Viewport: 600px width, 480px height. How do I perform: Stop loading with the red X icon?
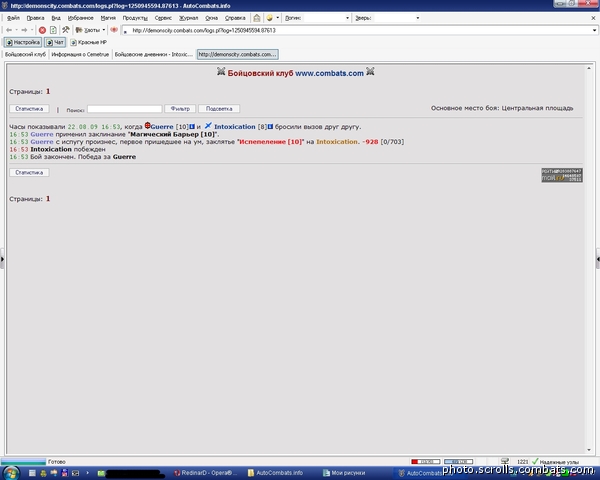42,30
